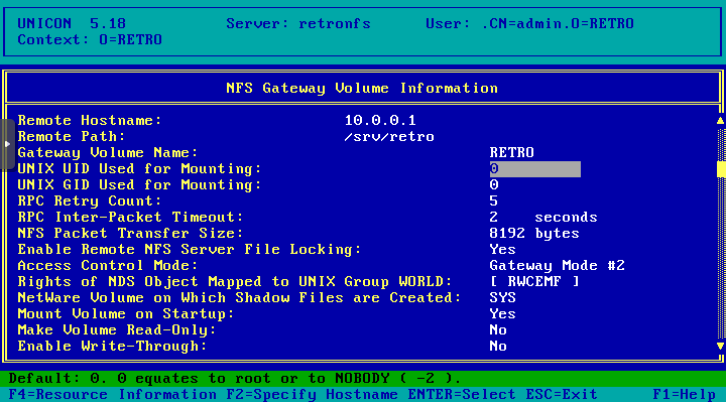The image size is (726, 402).
Task: Click the Server: retronfs header text
Action: 299,24
